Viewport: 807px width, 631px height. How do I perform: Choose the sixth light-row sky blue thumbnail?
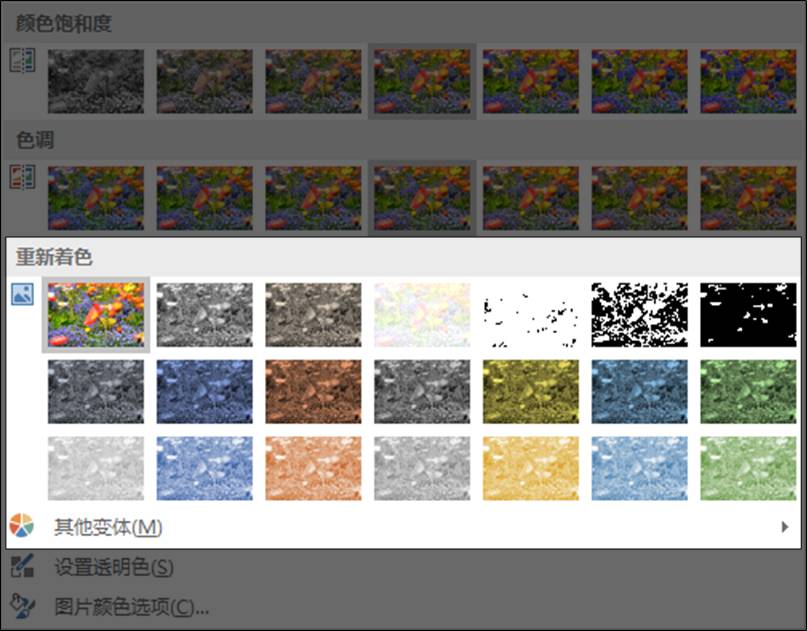coord(639,468)
